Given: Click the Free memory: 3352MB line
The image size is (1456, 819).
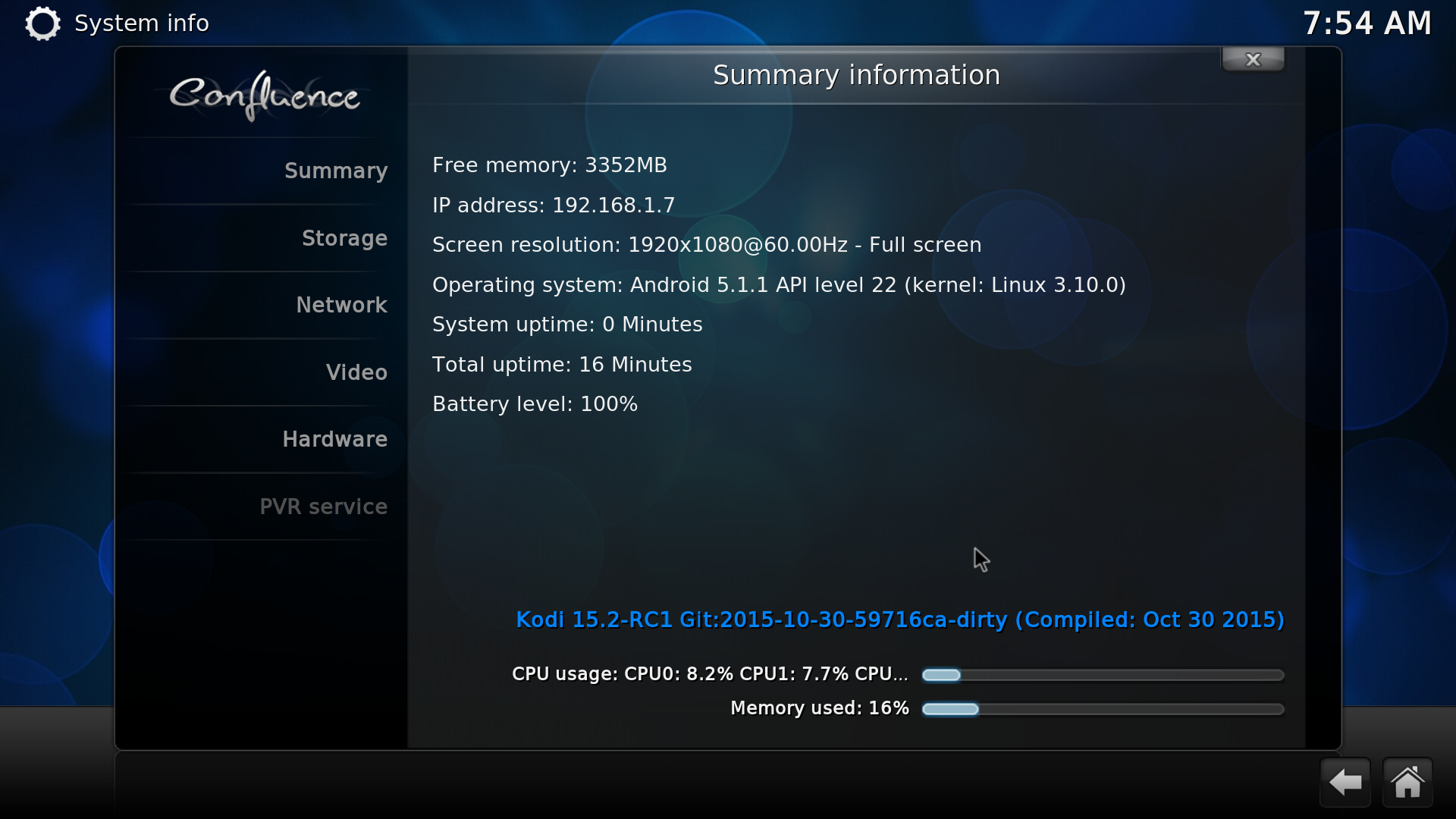Looking at the screenshot, I should (x=550, y=165).
